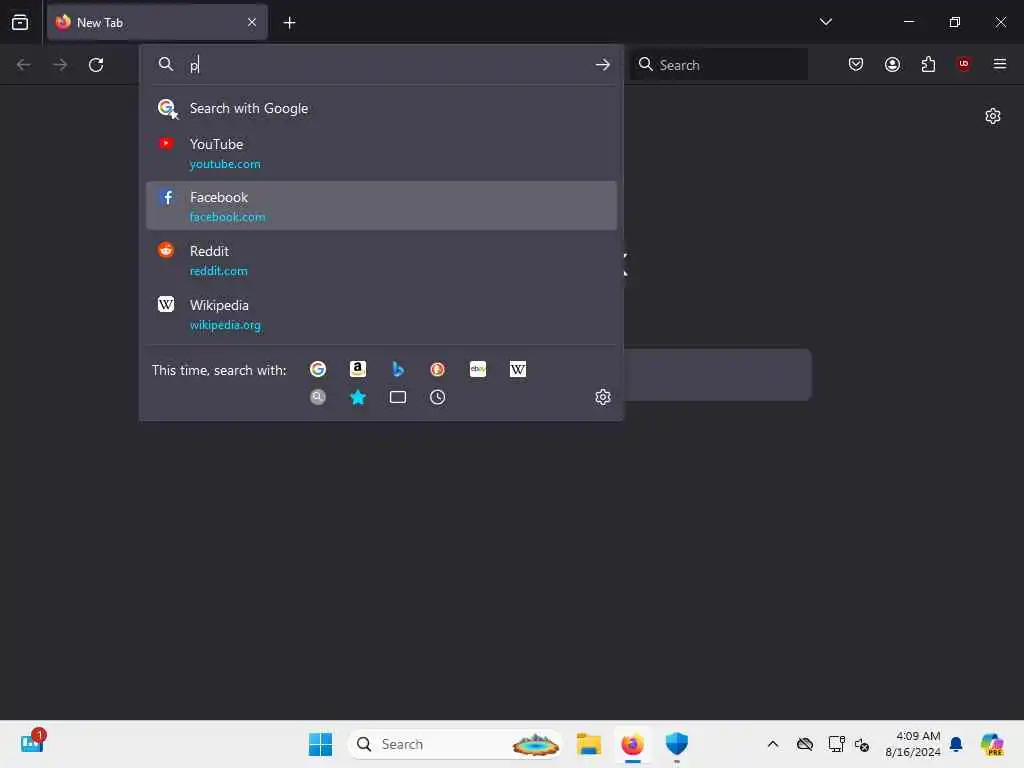Open Copilot preview in the taskbar
This screenshot has height=768, width=1024.
coord(992,744)
